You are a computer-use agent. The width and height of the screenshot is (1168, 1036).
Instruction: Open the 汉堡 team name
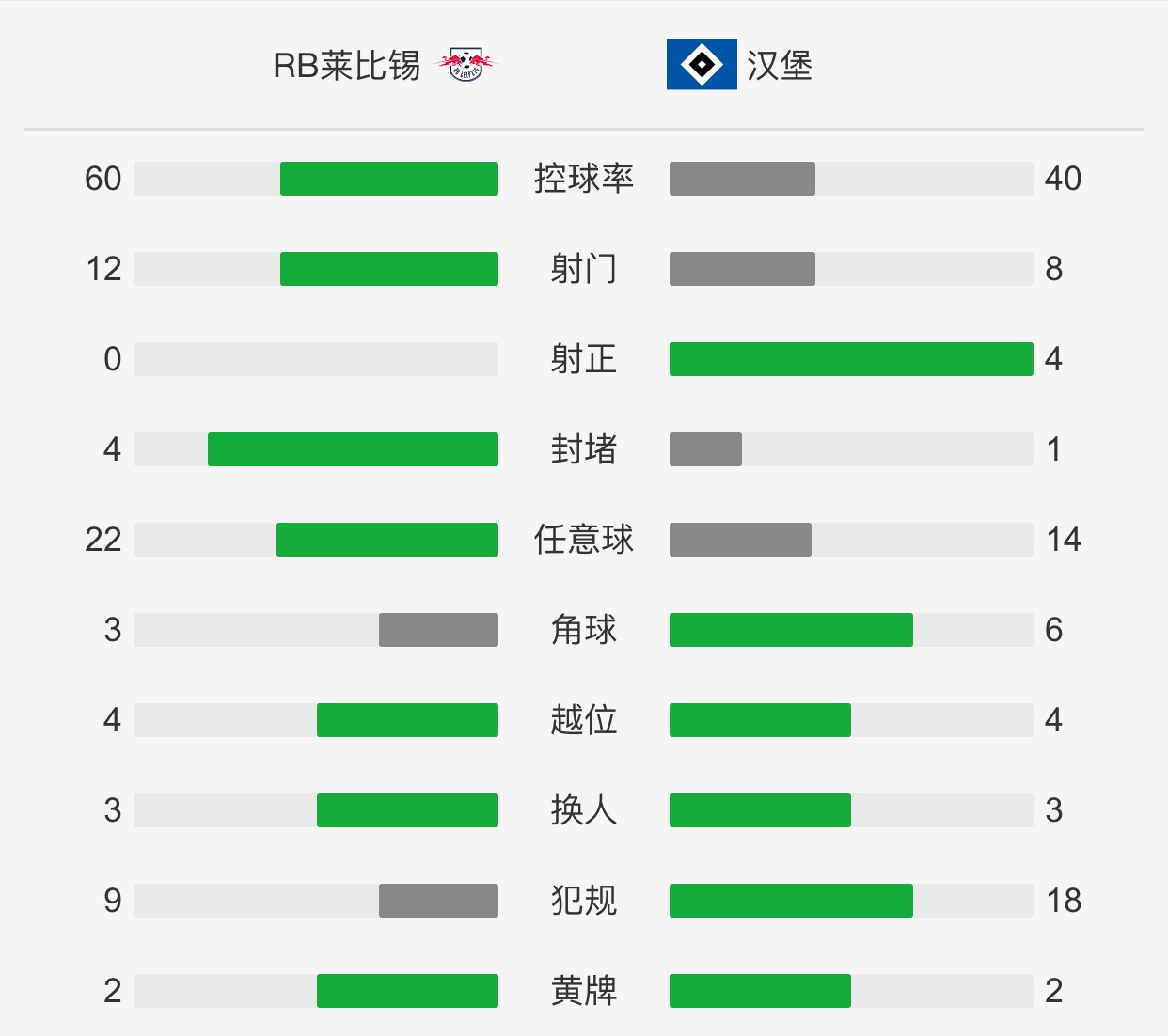[x=780, y=66]
